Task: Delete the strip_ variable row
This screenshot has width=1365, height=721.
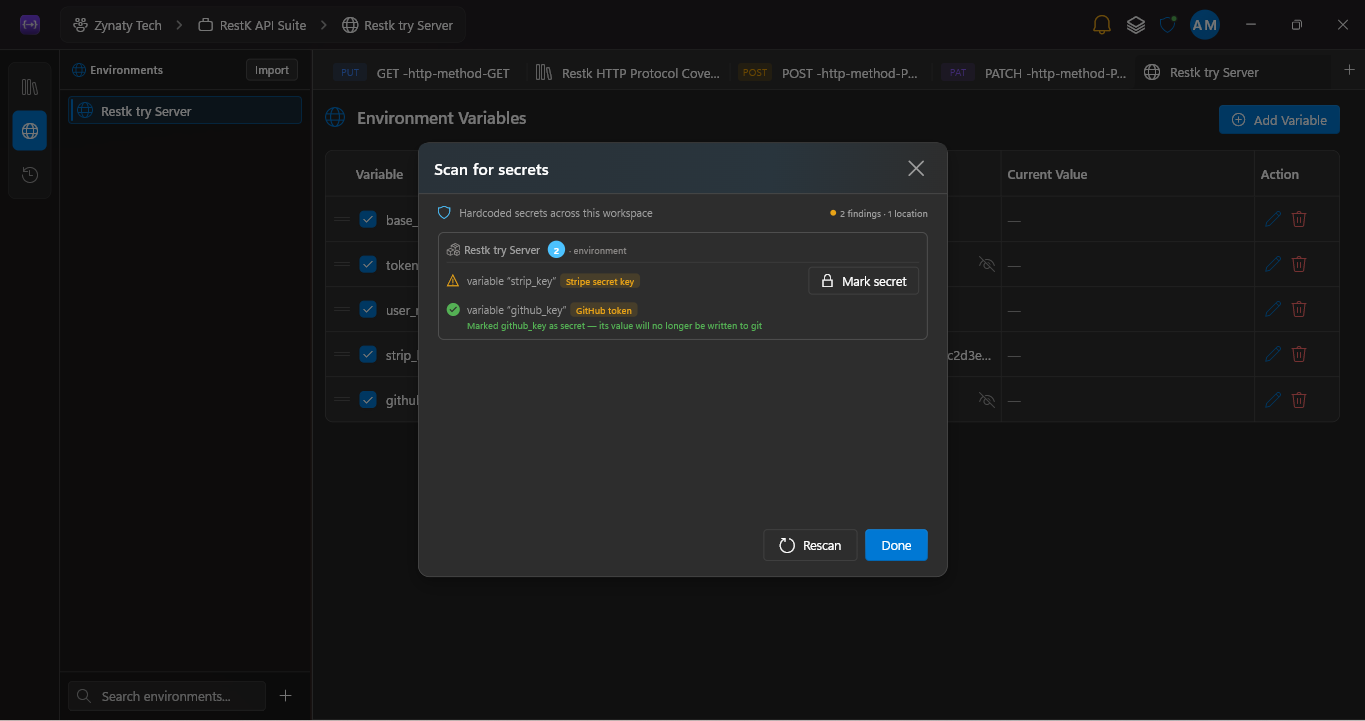Action: pos(1299,354)
